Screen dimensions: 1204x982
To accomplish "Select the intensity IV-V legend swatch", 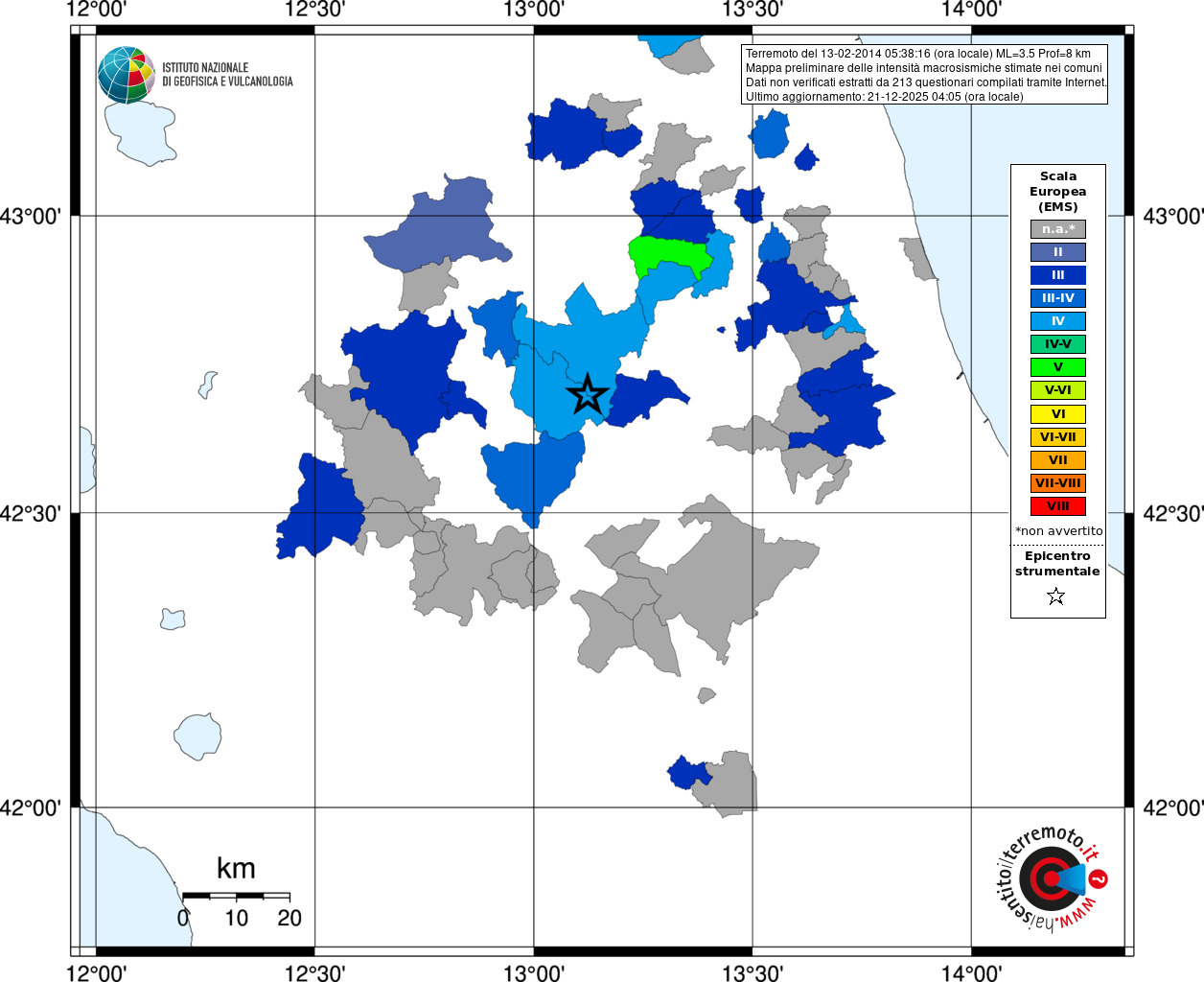I will [x=1058, y=344].
